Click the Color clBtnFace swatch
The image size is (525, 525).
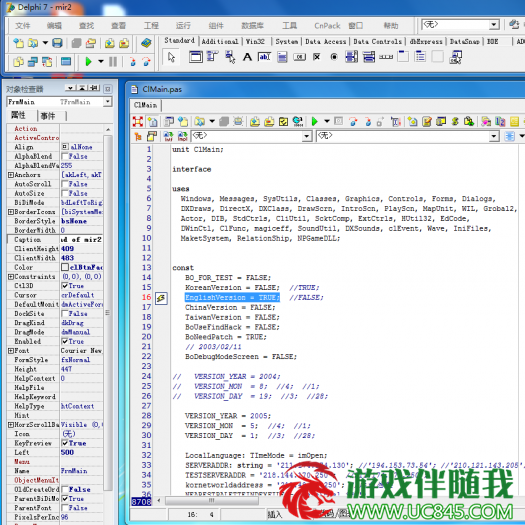[x=65, y=267]
